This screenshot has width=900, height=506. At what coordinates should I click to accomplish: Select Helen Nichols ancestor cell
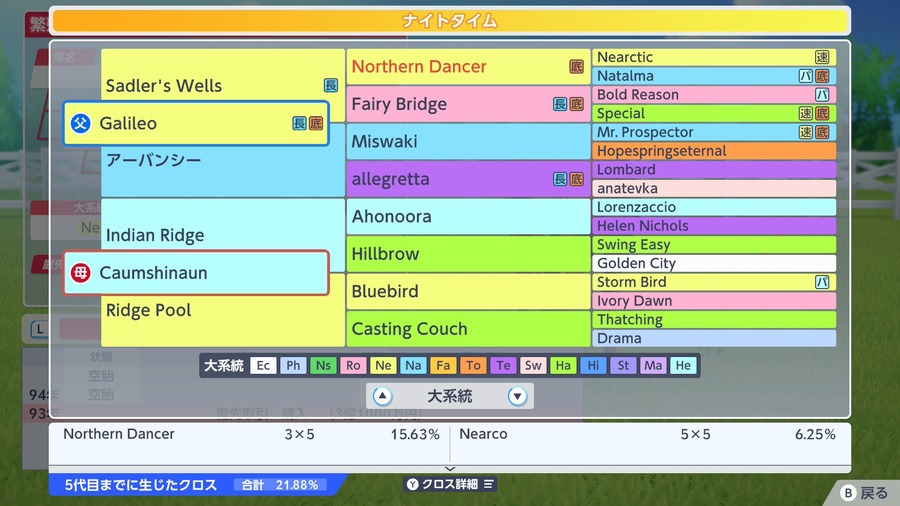[714, 226]
